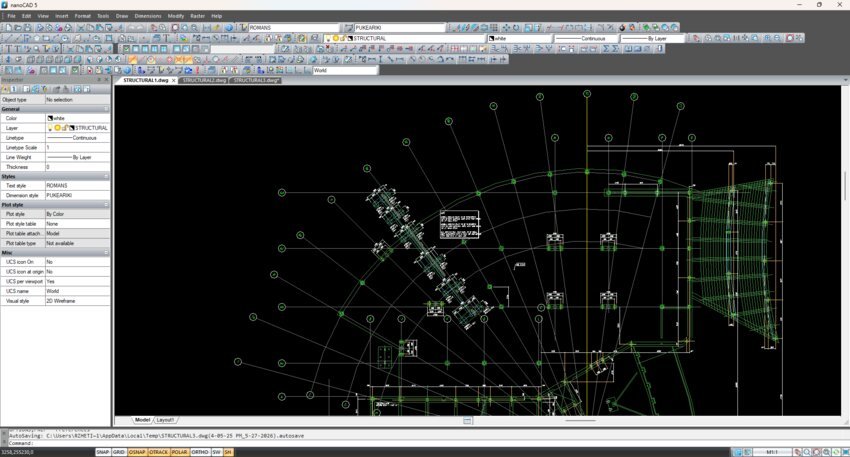Click the first Sigma sum icon
850x457 pixels.
coord(606,49)
